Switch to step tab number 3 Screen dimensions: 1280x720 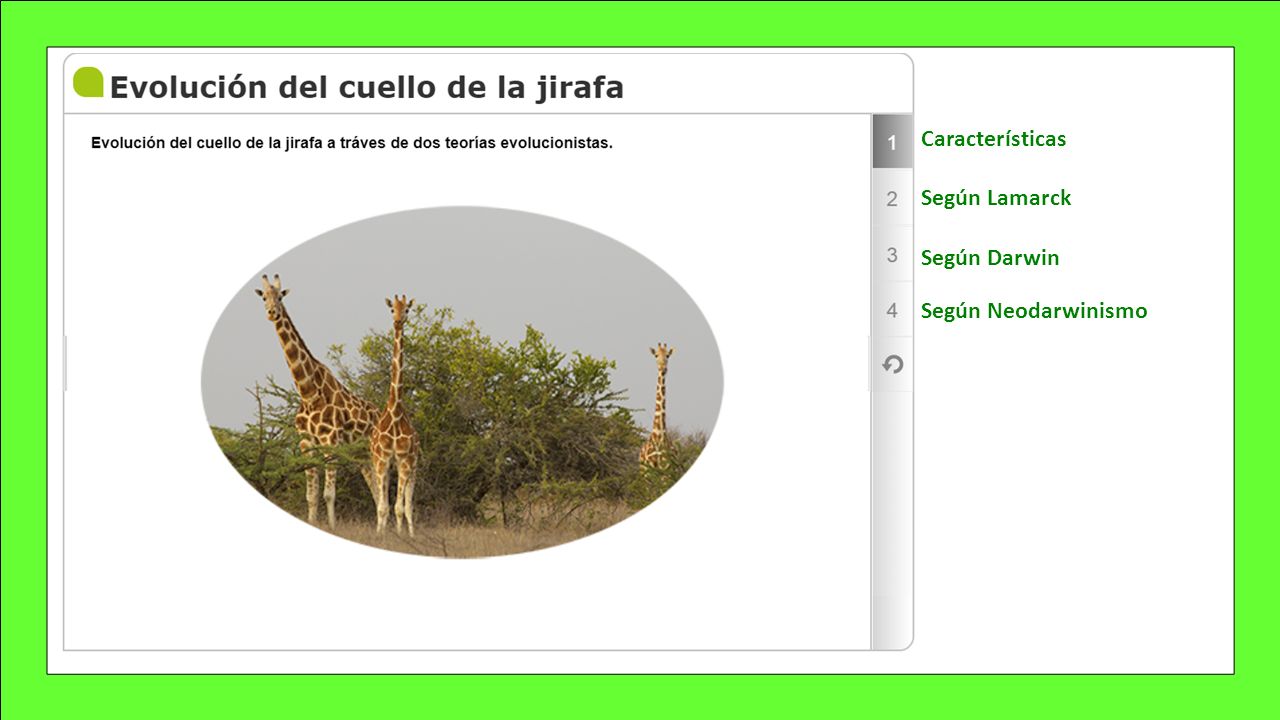coord(892,255)
